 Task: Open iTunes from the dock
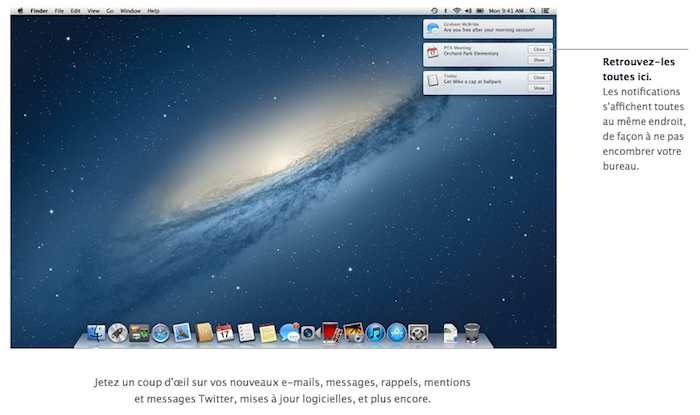[x=376, y=332]
